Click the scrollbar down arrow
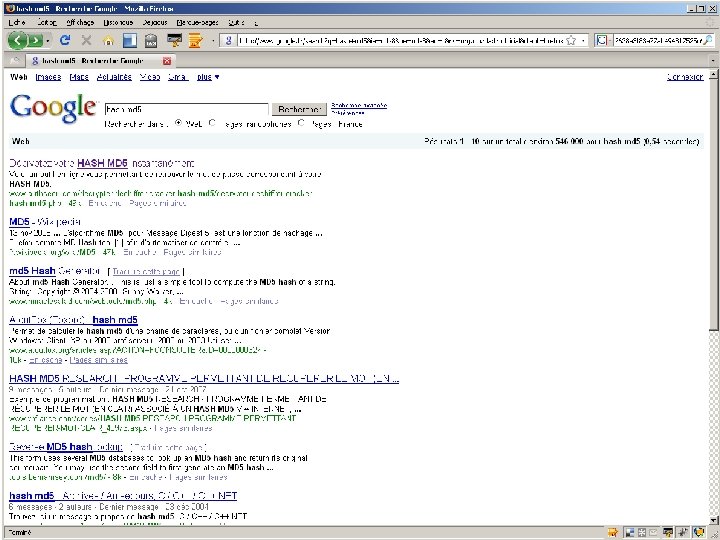Screen dimensions: 720x540 click(714, 521)
